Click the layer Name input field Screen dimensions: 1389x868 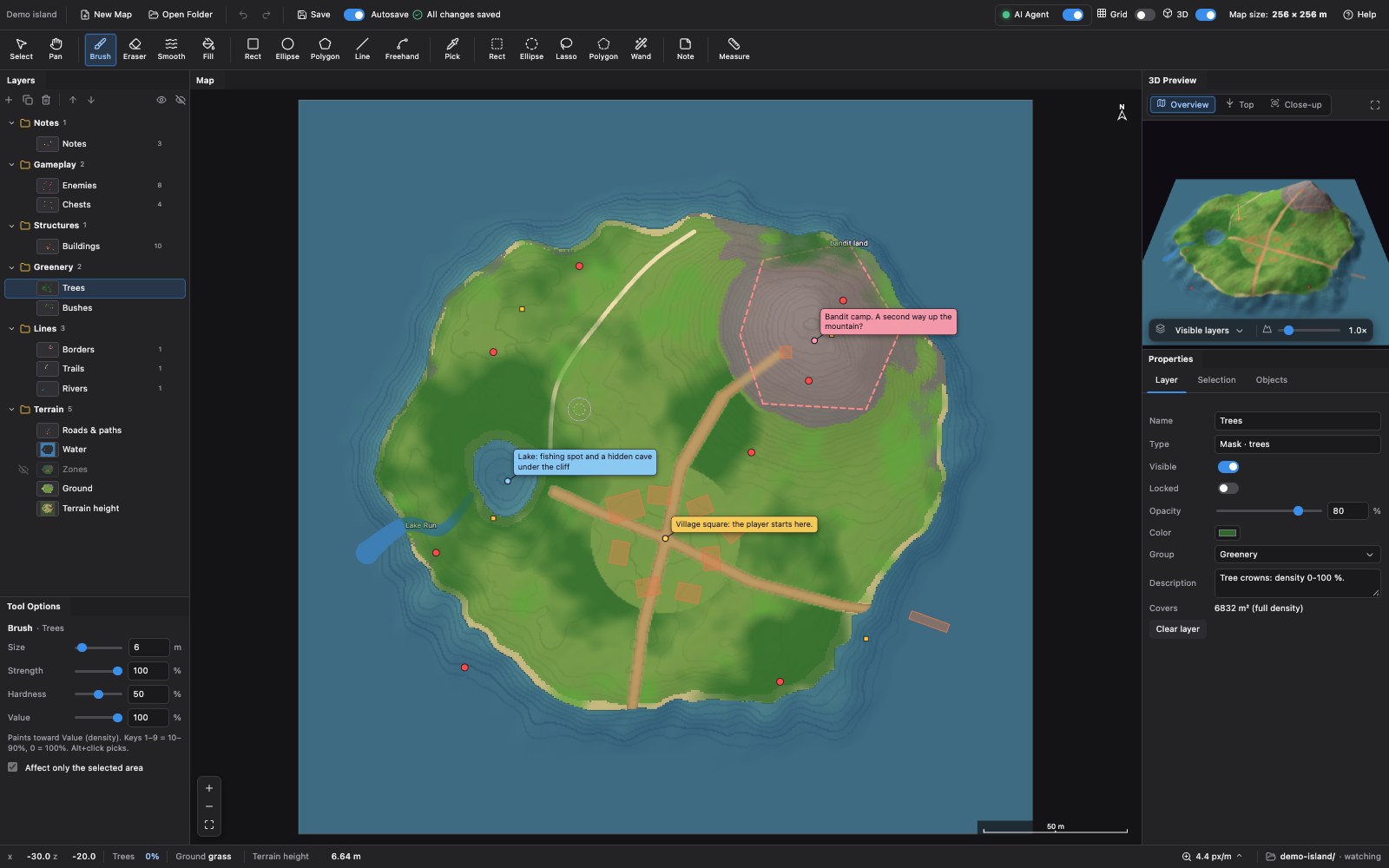[x=1297, y=421]
